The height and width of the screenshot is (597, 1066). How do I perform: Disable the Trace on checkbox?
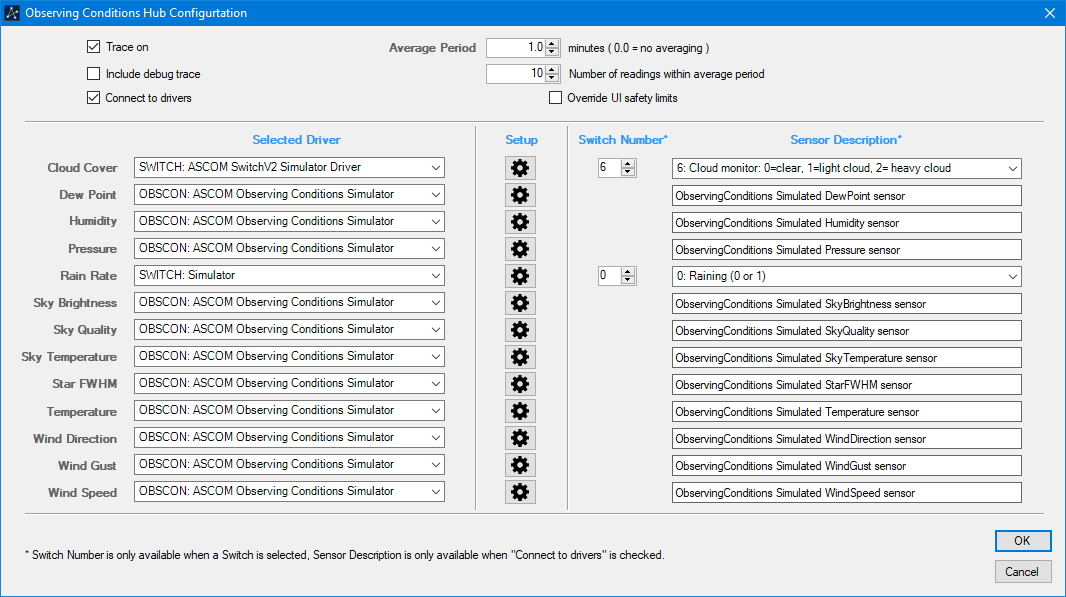click(x=94, y=47)
